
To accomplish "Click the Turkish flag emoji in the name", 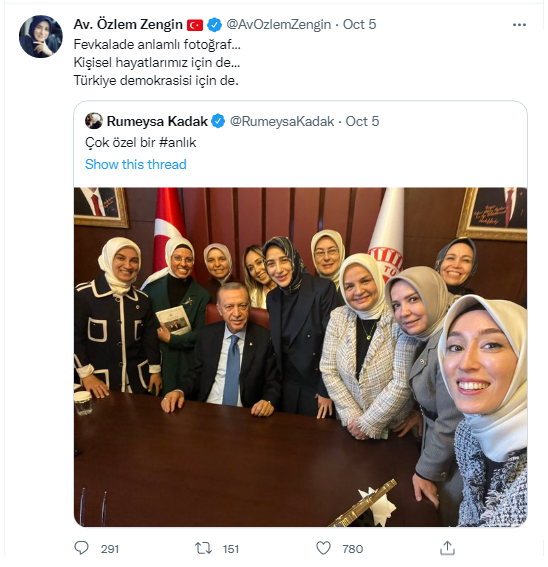I will coord(195,25).
